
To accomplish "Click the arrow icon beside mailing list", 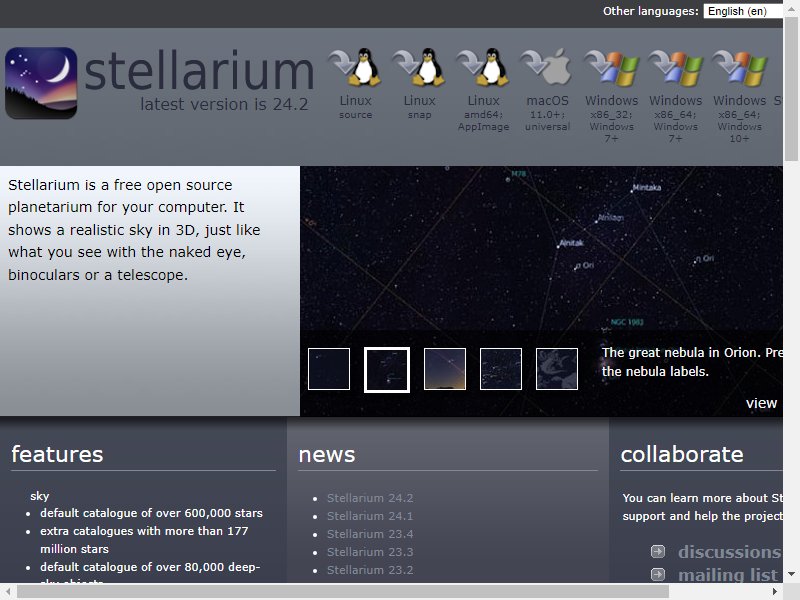I will point(658,574).
